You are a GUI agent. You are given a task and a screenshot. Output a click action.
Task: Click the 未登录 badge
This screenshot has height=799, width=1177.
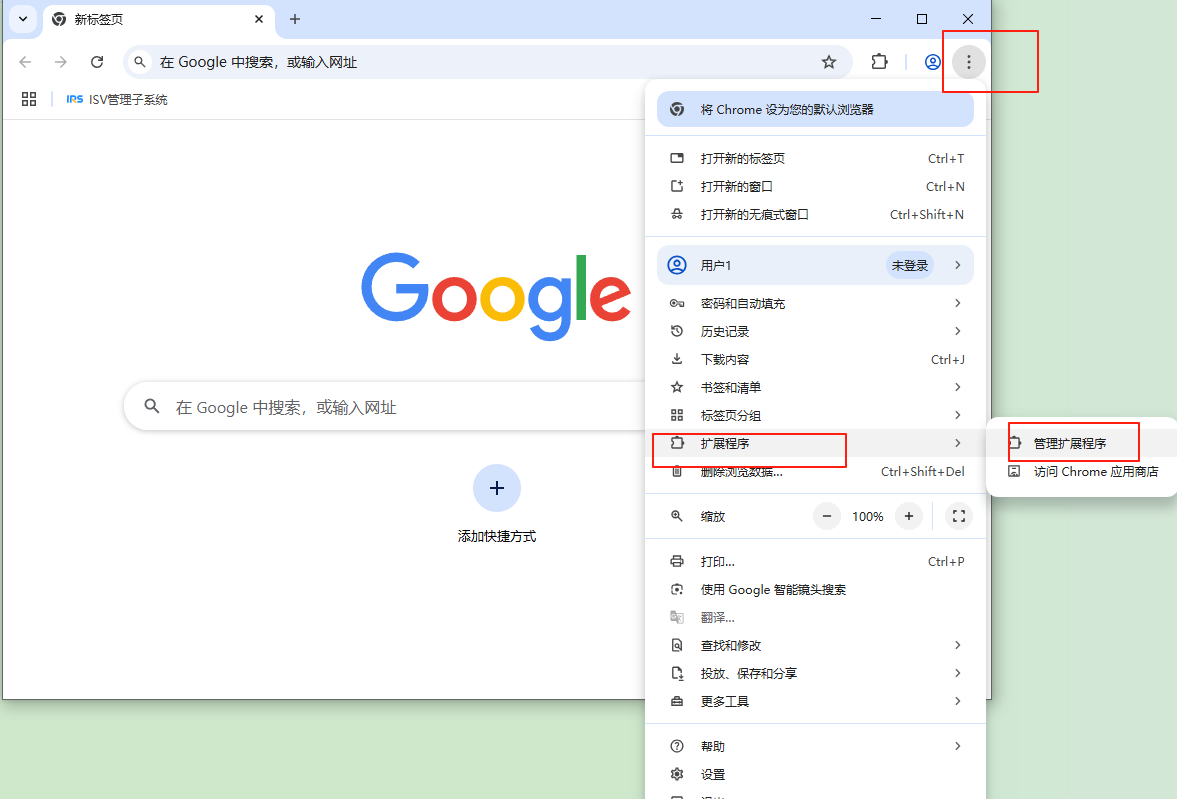click(910, 265)
